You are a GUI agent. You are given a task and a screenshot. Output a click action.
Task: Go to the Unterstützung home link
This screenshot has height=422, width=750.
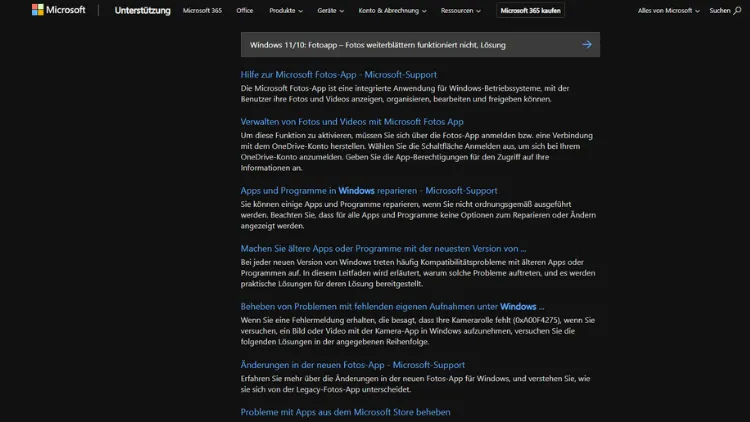pyautogui.click(x=141, y=10)
